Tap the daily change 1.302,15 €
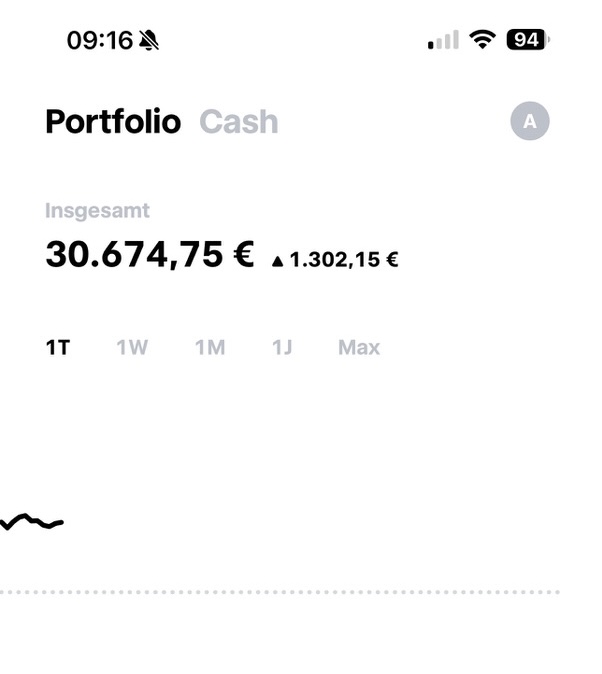 pos(343,260)
